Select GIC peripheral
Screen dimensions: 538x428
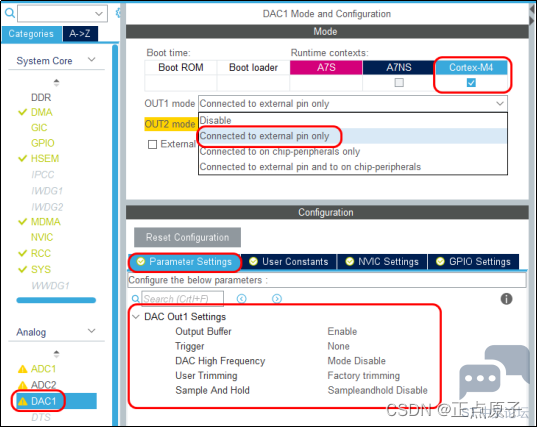[39, 128]
